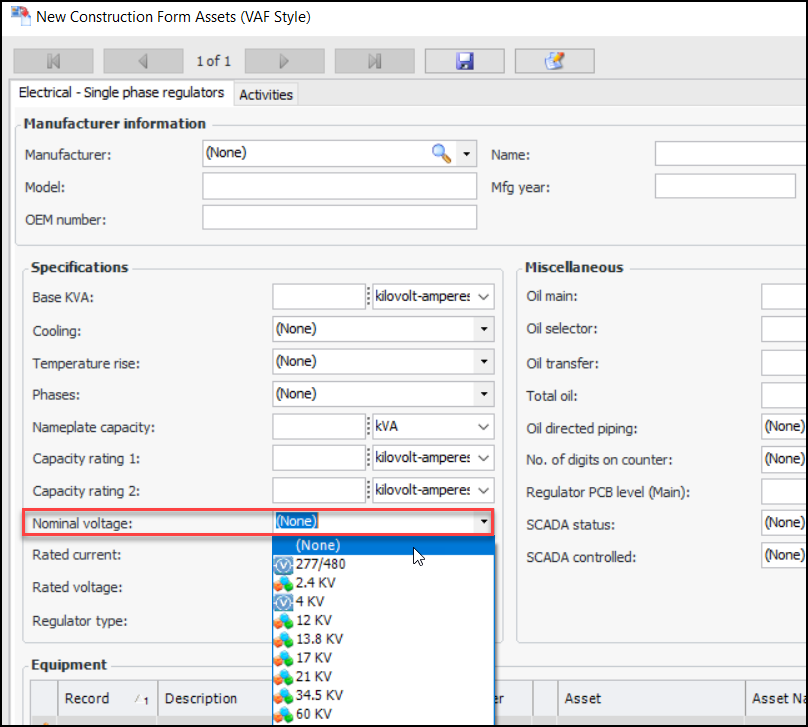Go to the previous record

point(143,61)
